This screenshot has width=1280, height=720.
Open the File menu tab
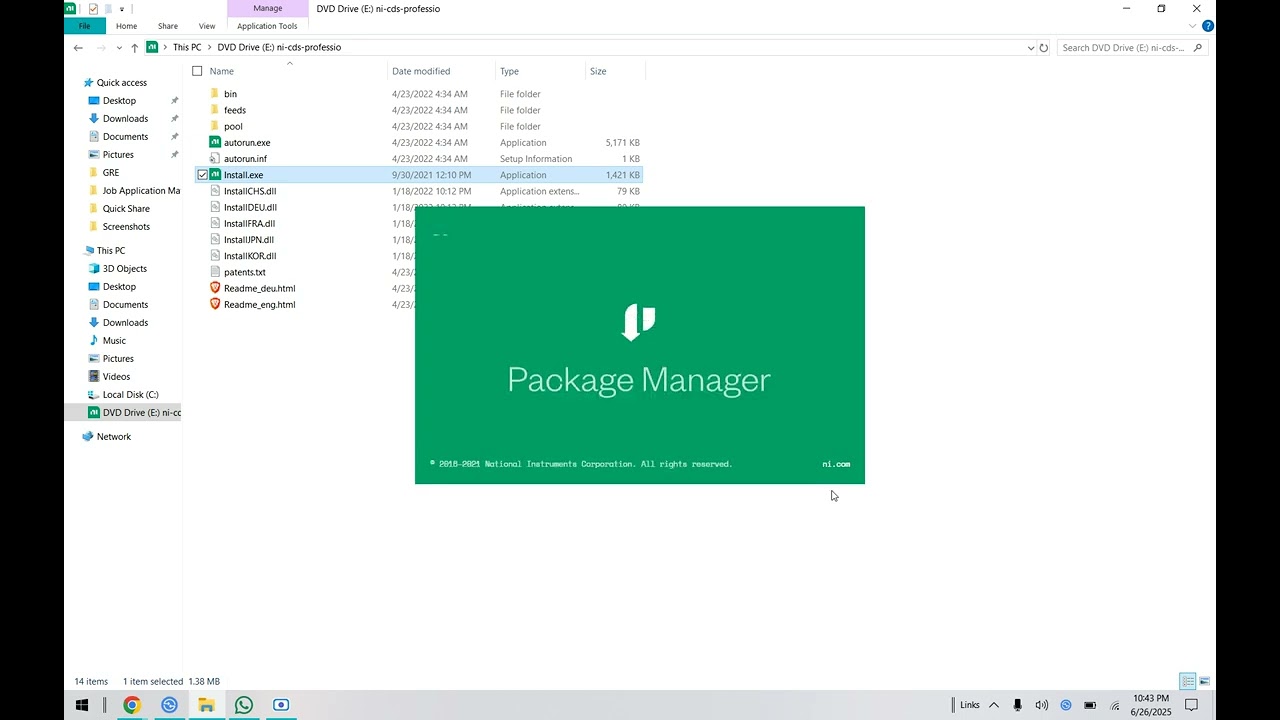pyautogui.click(x=85, y=26)
